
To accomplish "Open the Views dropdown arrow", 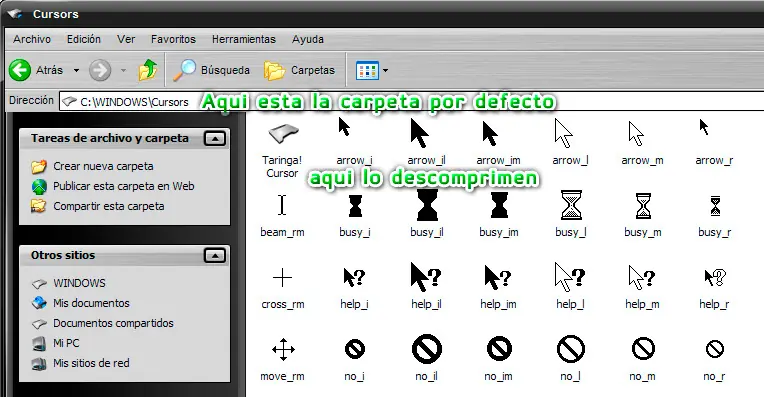I will point(385,71).
